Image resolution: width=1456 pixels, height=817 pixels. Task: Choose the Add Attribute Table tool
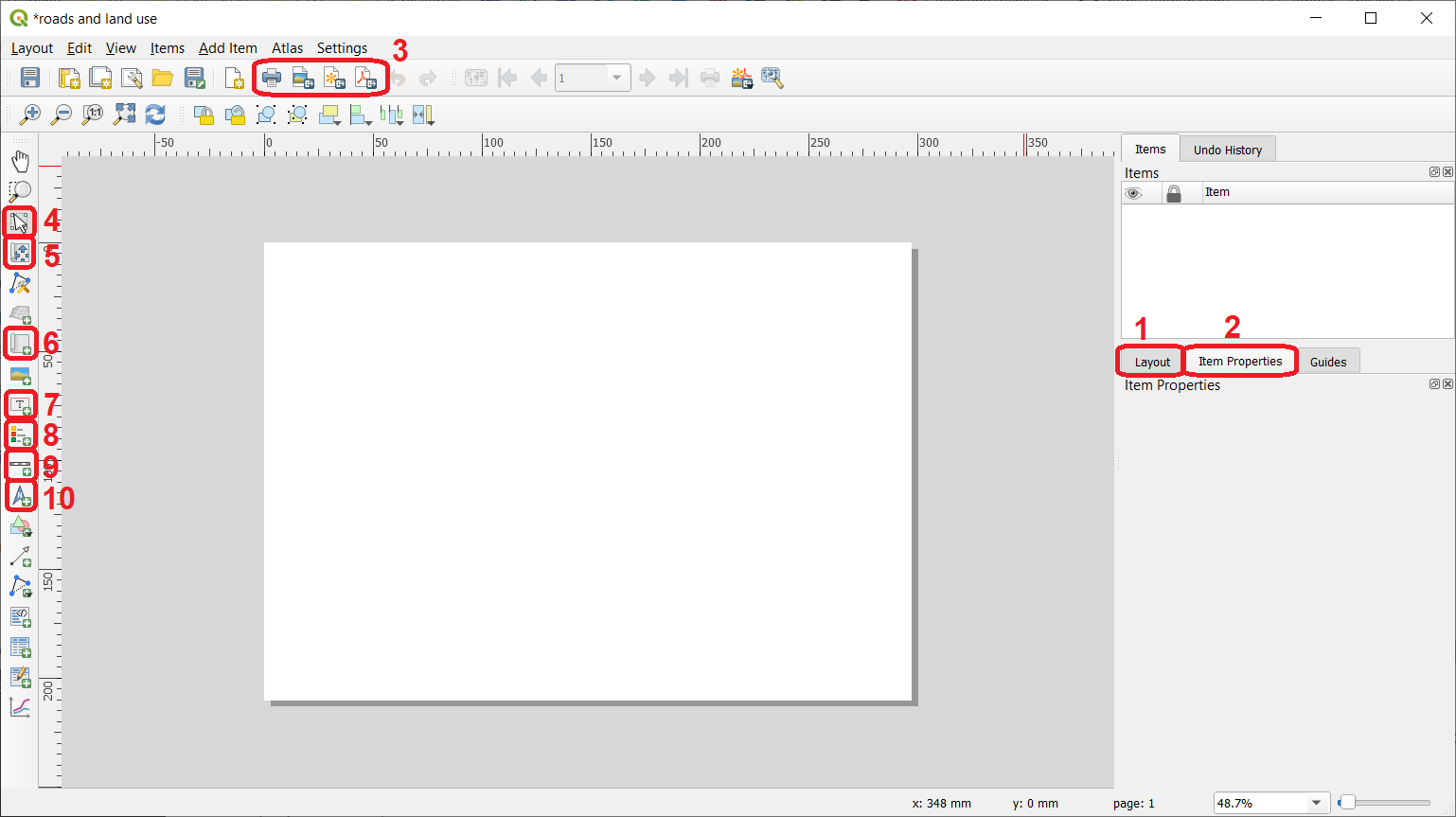click(20, 648)
